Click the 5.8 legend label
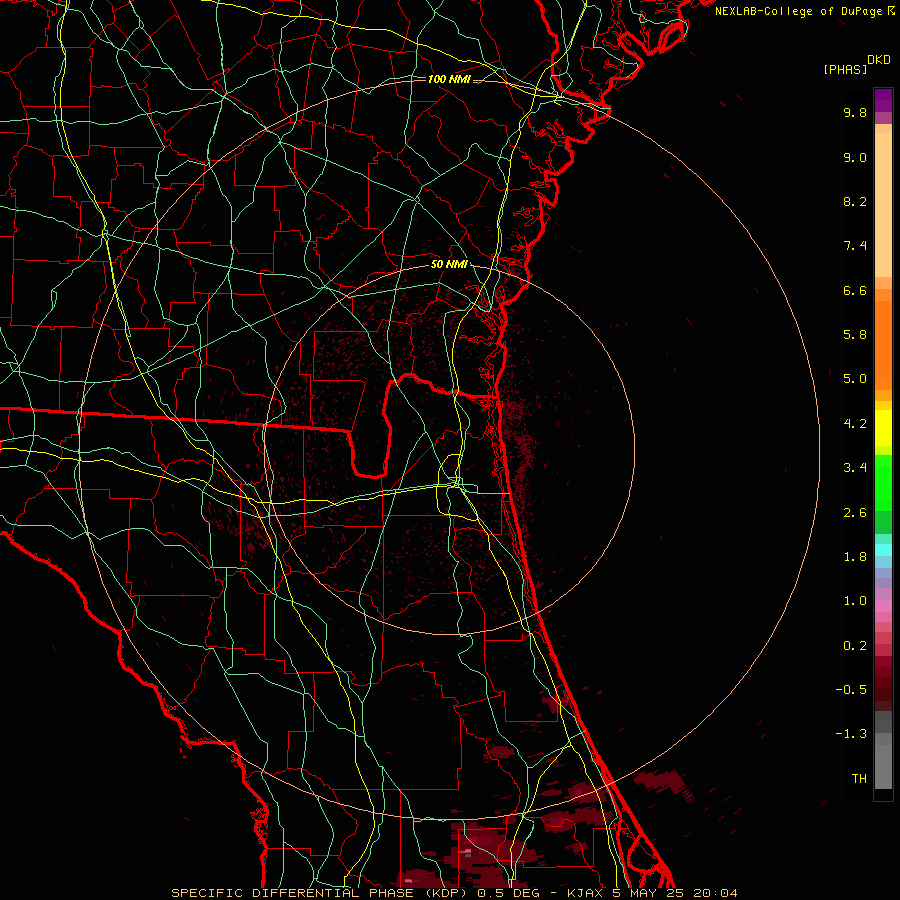This screenshot has height=900, width=900. (x=855, y=335)
